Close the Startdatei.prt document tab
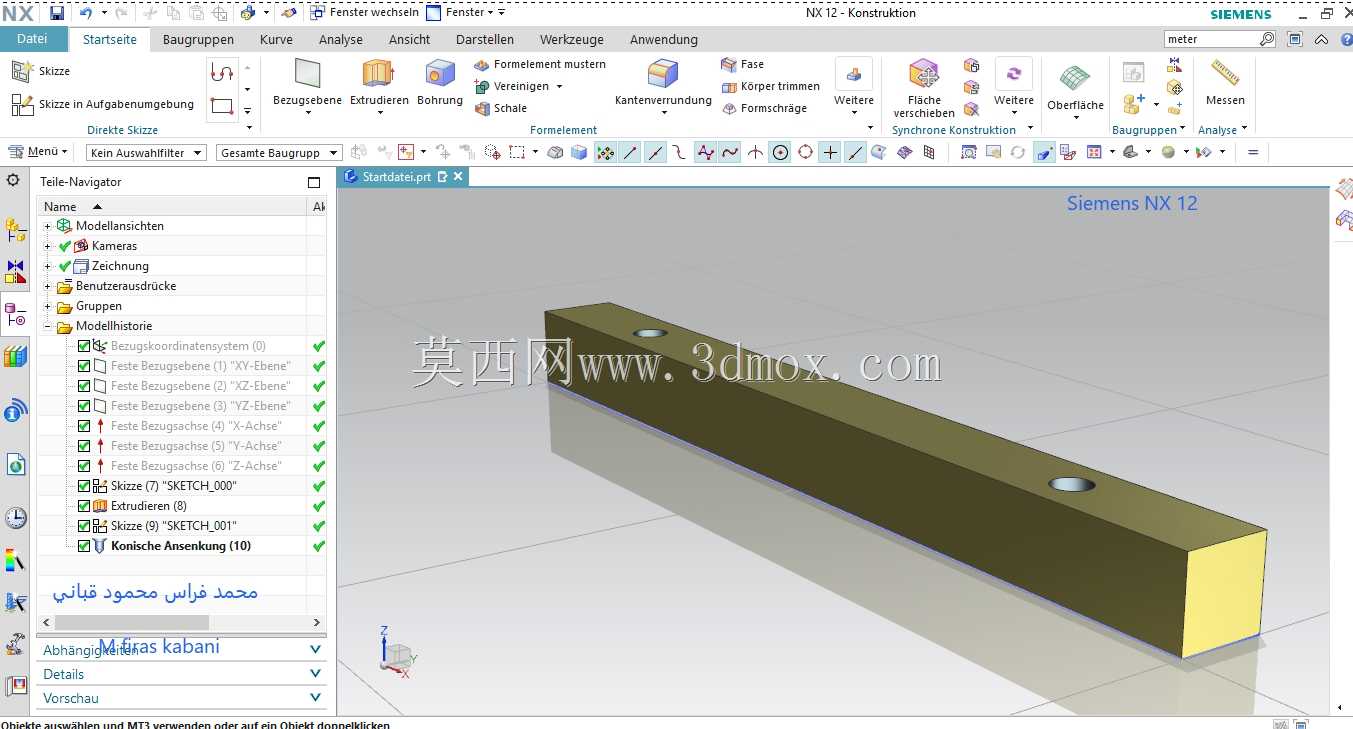The height and width of the screenshot is (729, 1353). 458,176
